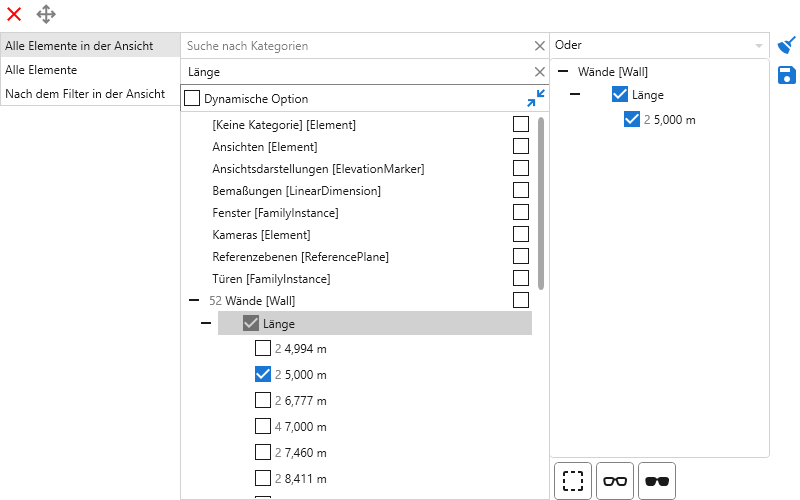Click the red X close icon
The image size is (800, 500).
pos(14,14)
